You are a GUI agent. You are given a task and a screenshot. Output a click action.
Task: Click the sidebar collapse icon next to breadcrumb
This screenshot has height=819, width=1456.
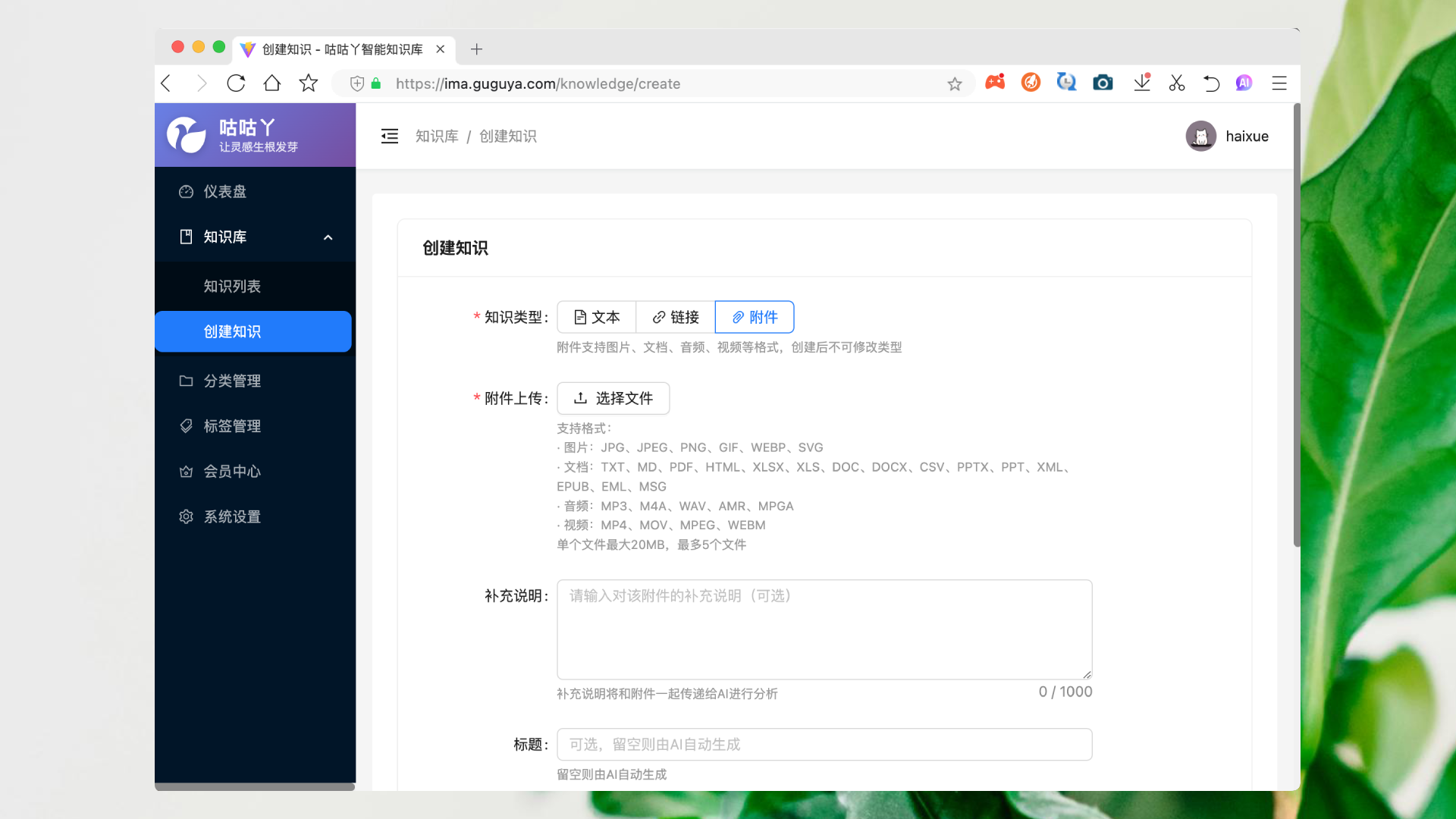click(x=389, y=136)
